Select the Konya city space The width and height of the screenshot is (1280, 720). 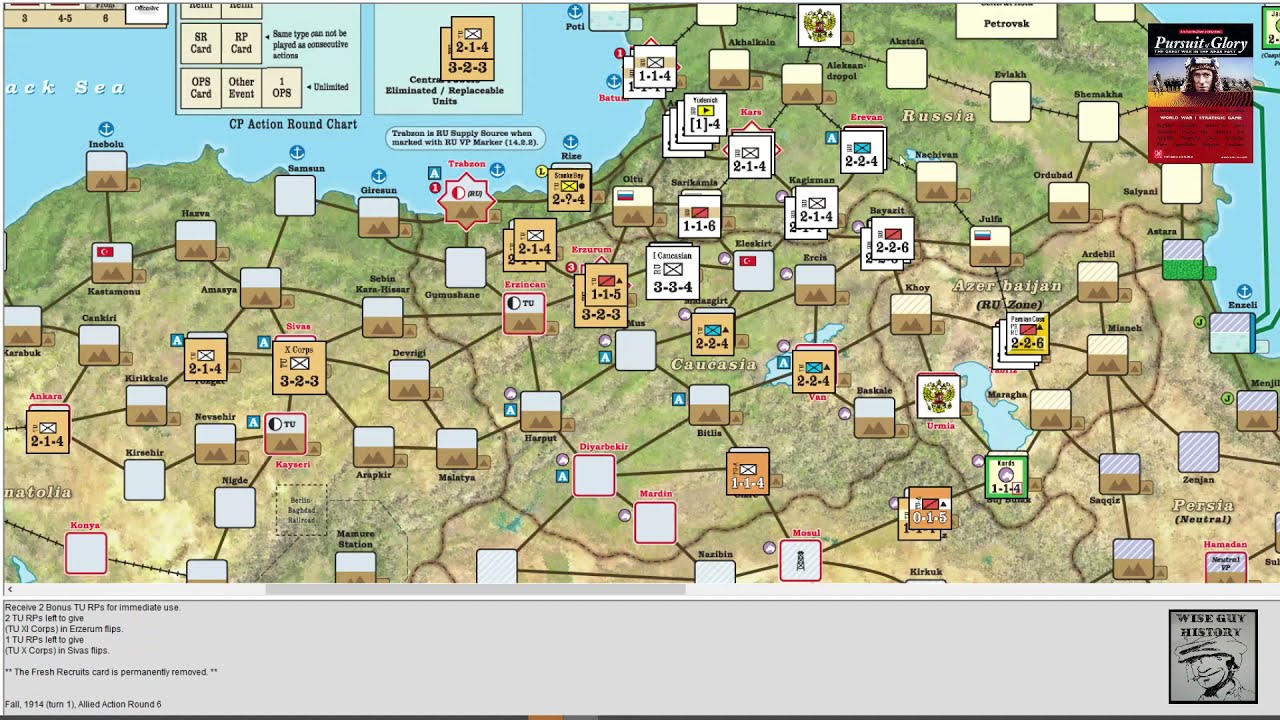click(x=86, y=553)
